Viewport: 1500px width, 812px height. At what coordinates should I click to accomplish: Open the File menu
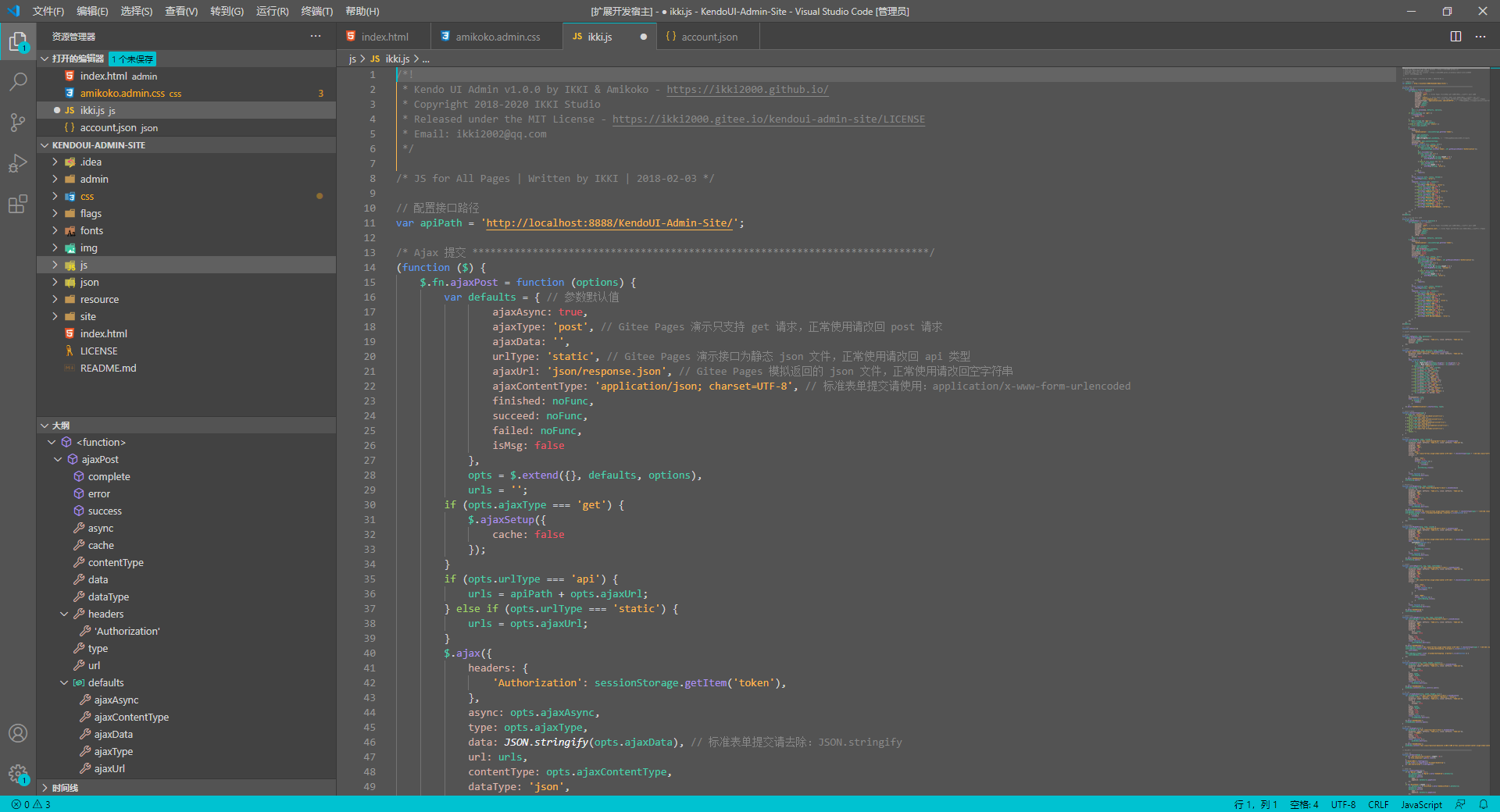point(48,11)
